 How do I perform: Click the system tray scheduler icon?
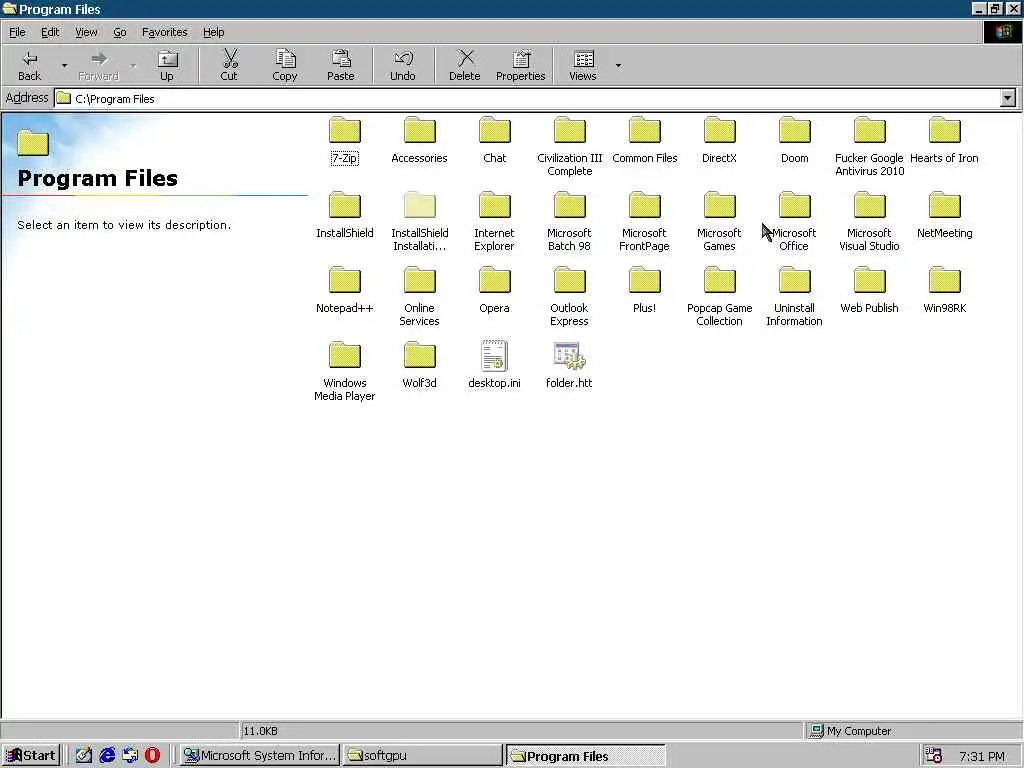(x=934, y=756)
